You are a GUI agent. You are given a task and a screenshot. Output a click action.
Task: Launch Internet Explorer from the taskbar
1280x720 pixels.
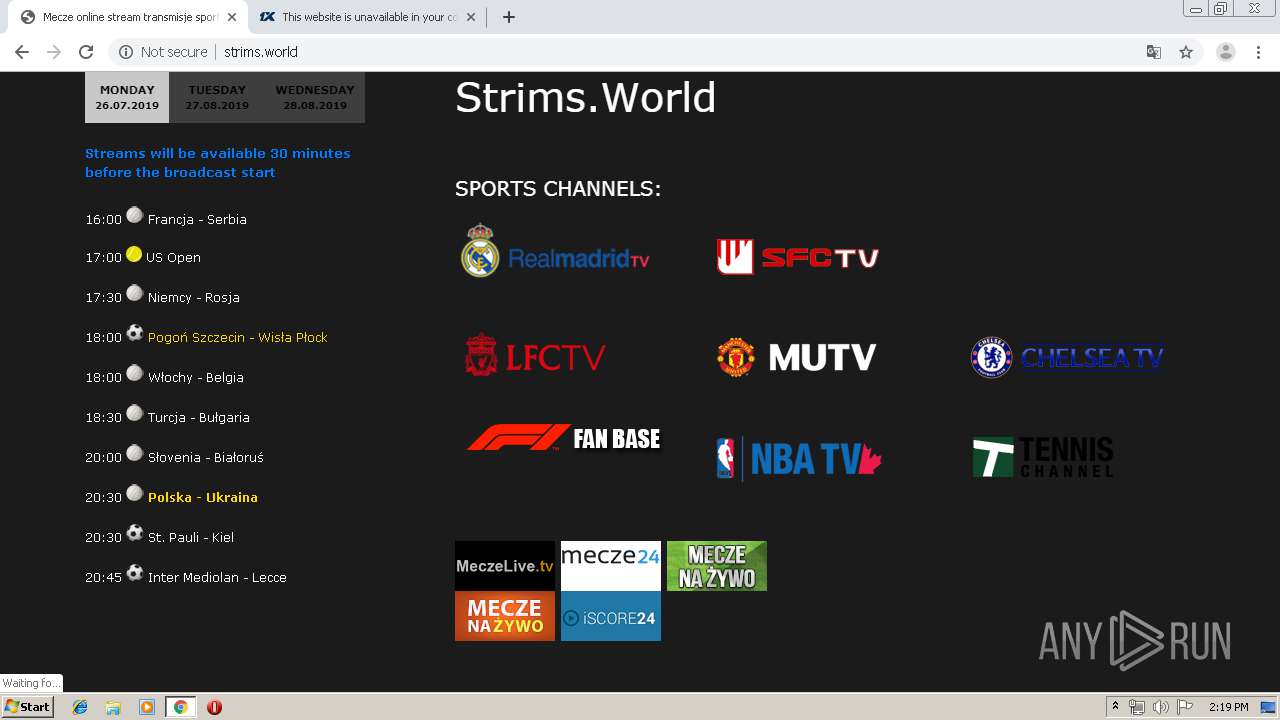tap(80, 707)
